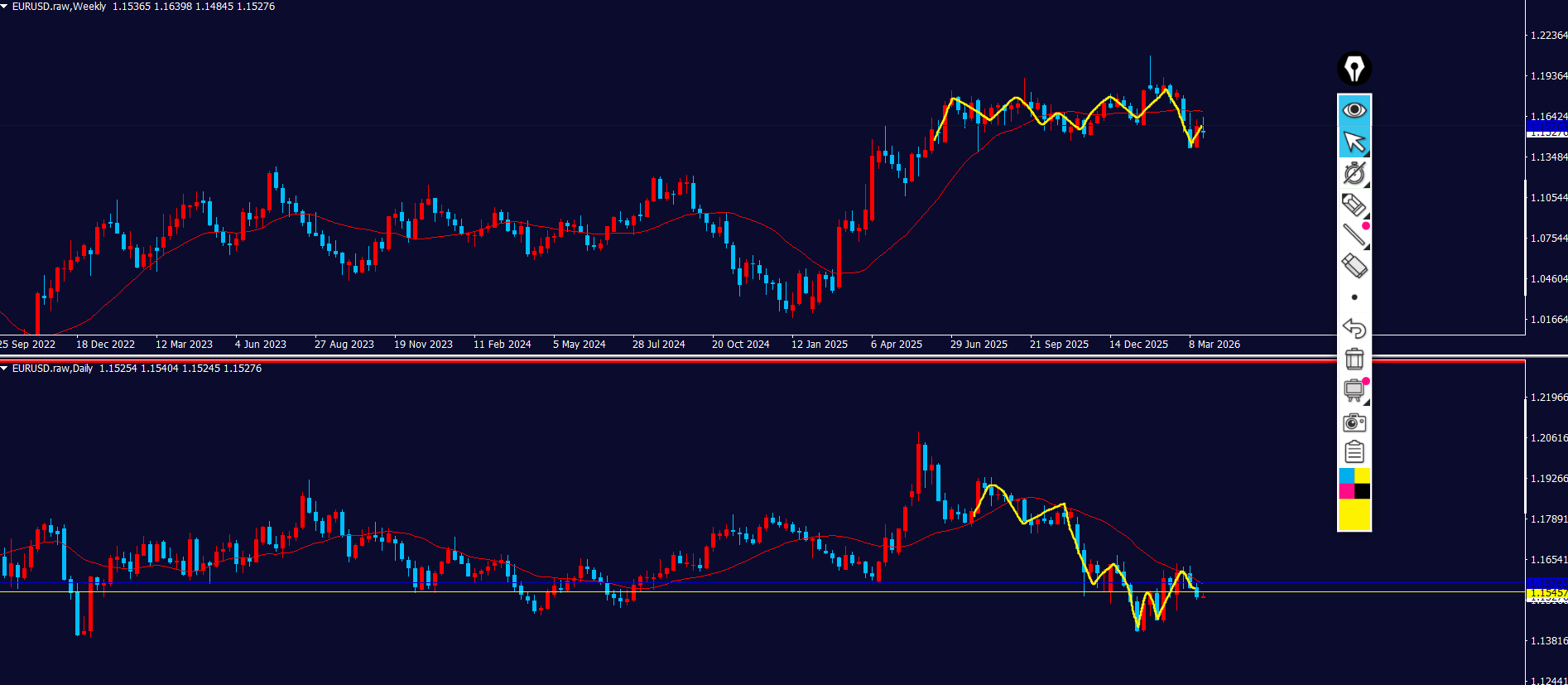Pick the cyan color swatch
1568x685 pixels.
pos(1346,475)
